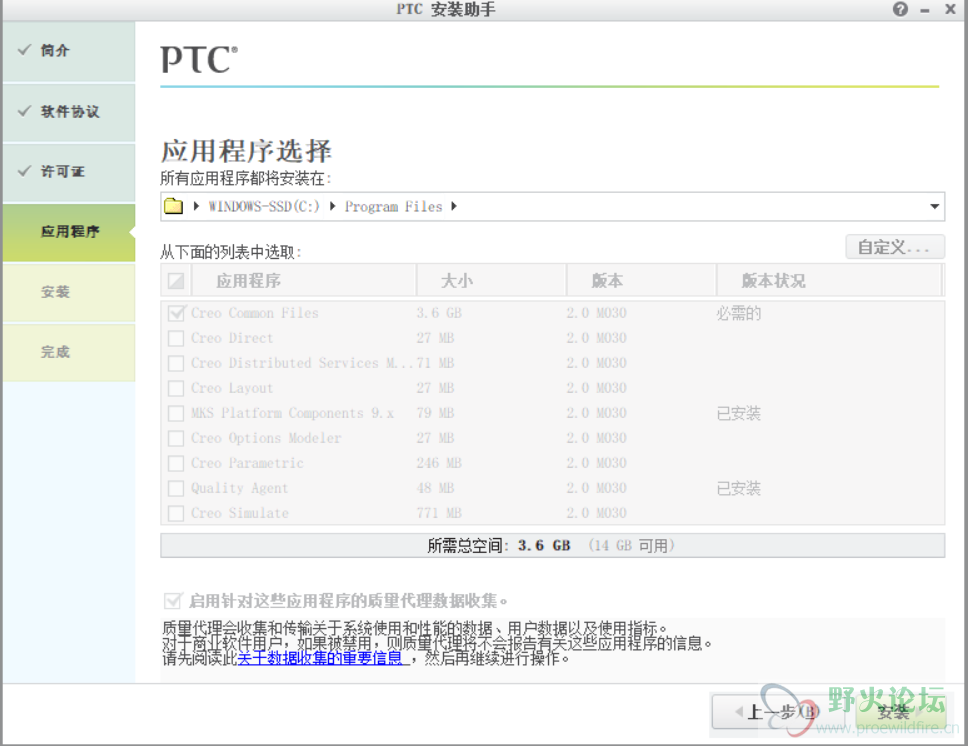
Task: Click 已安装 status of Quality Agent
Action: coord(738,488)
